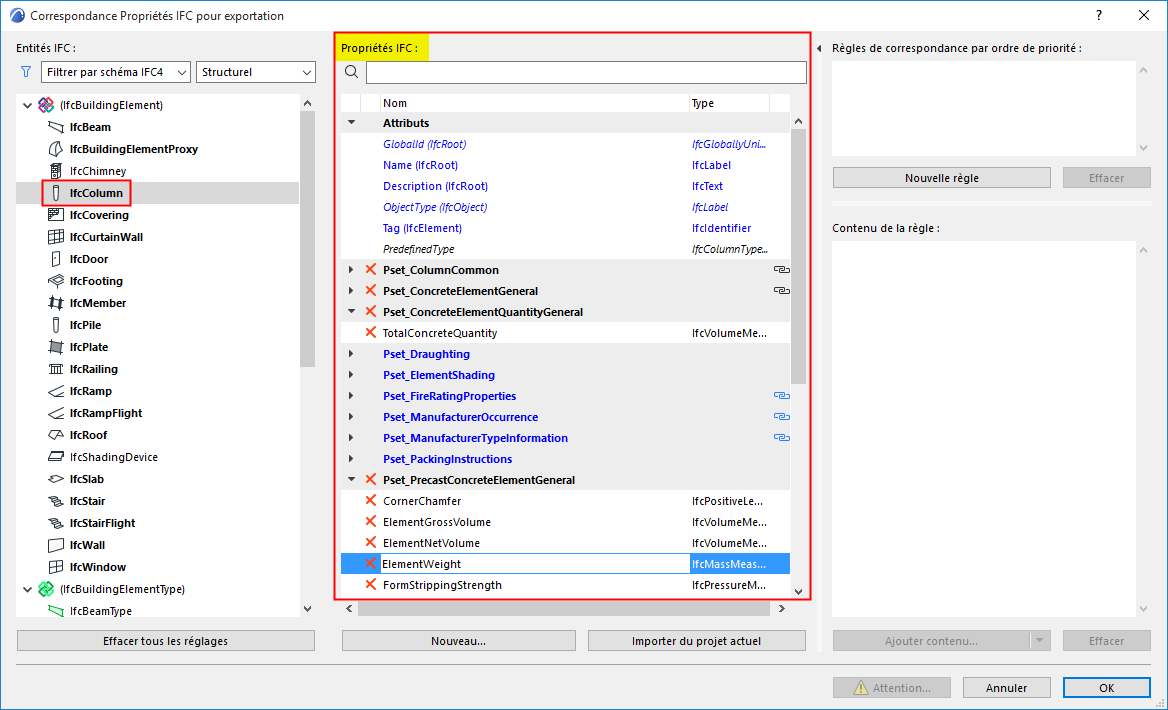The image size is (1168, 710).
Task: Toggle red X on FormStrippingStrength
Action: click(x=371, y=585)
